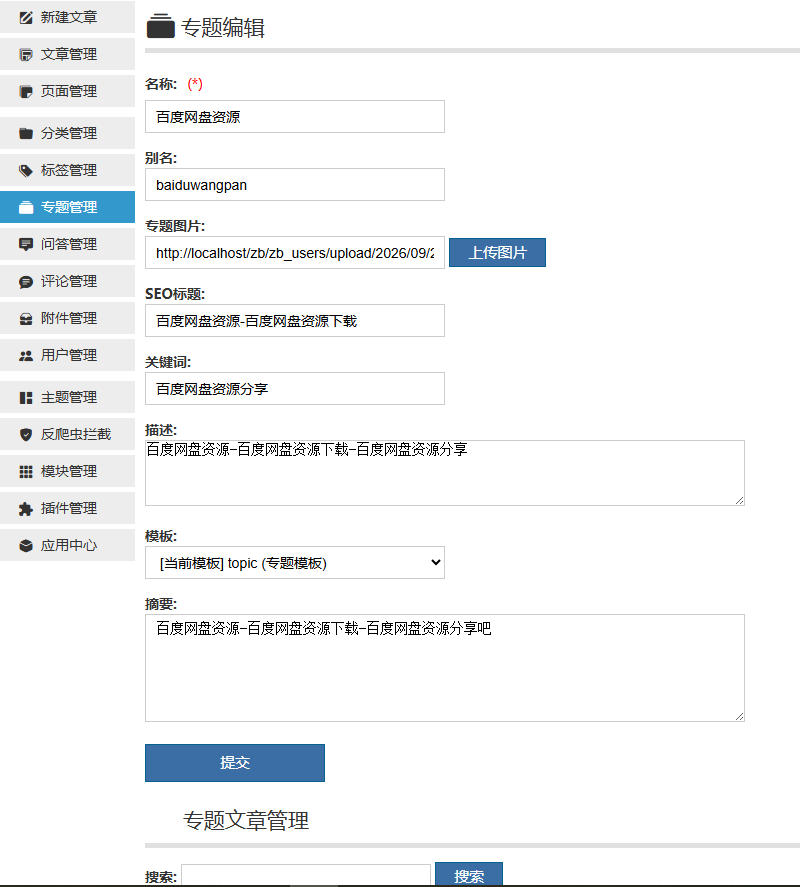The height and width of the screenshot is (887, 800).
Task: Open 附件管理 menu item
Action: coord(67,318)
